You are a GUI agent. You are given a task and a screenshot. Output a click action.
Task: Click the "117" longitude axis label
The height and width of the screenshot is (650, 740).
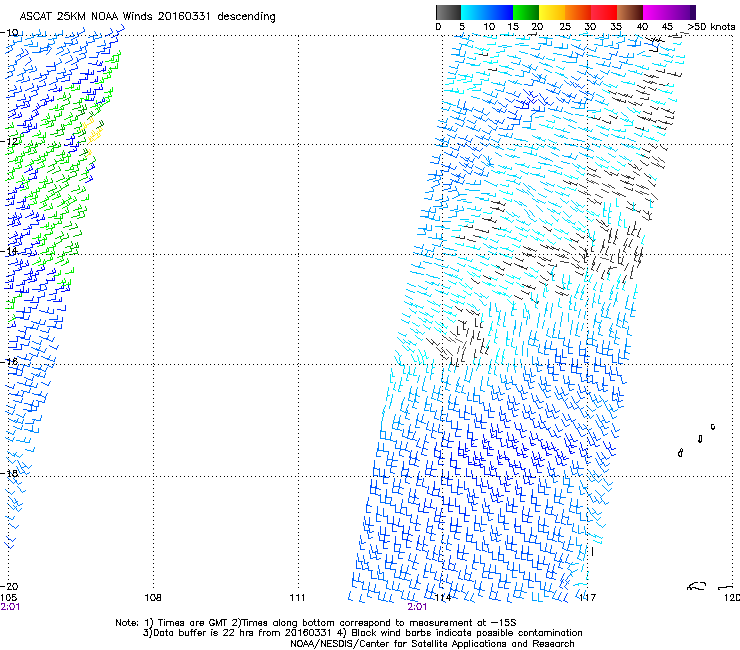pyautogui.click(x=587, y=597)
